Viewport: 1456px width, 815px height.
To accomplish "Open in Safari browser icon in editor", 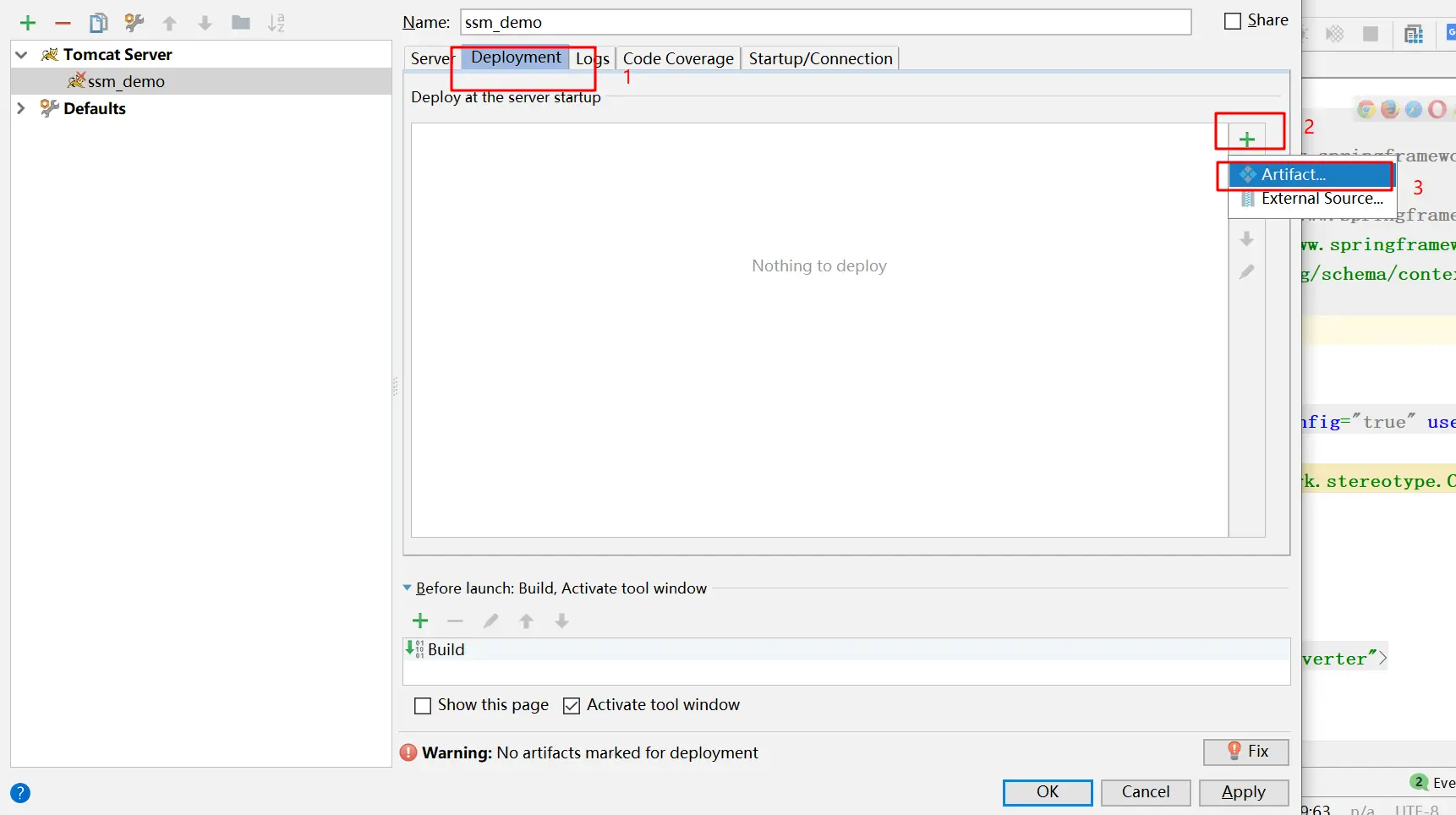I will (x=1413, y=109).
